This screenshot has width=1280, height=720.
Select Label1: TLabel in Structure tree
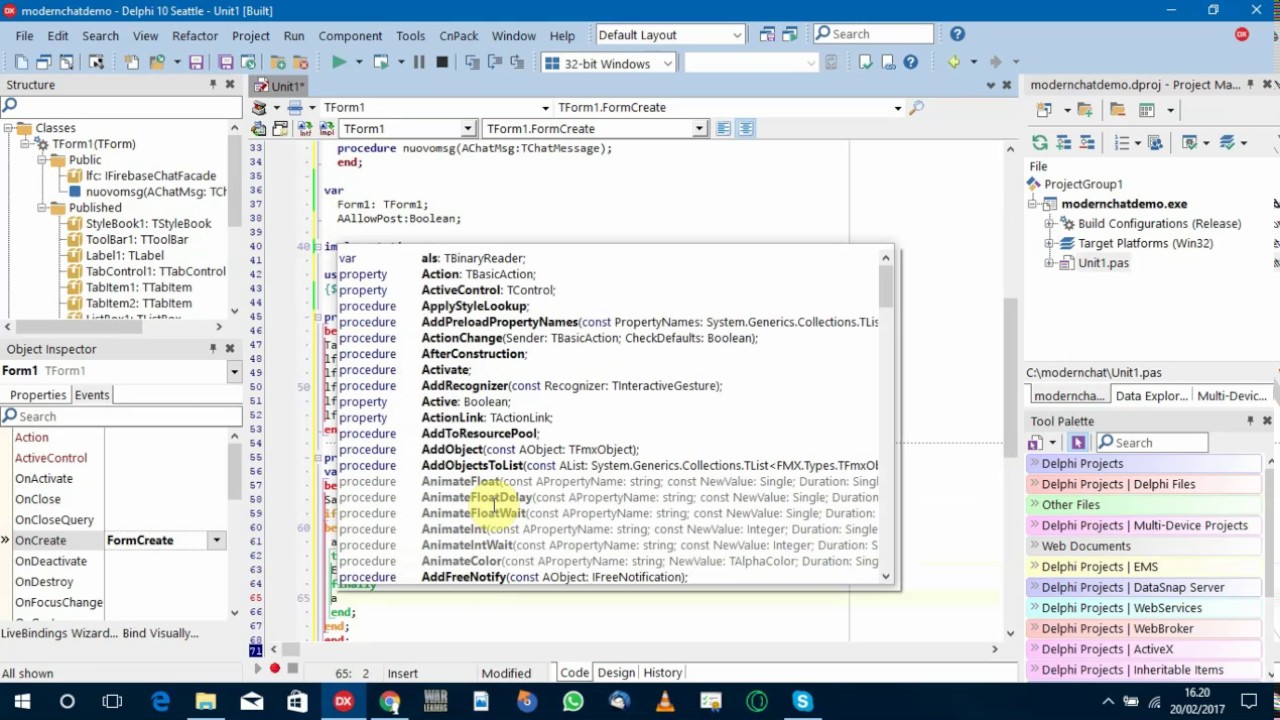pos(125,255)
